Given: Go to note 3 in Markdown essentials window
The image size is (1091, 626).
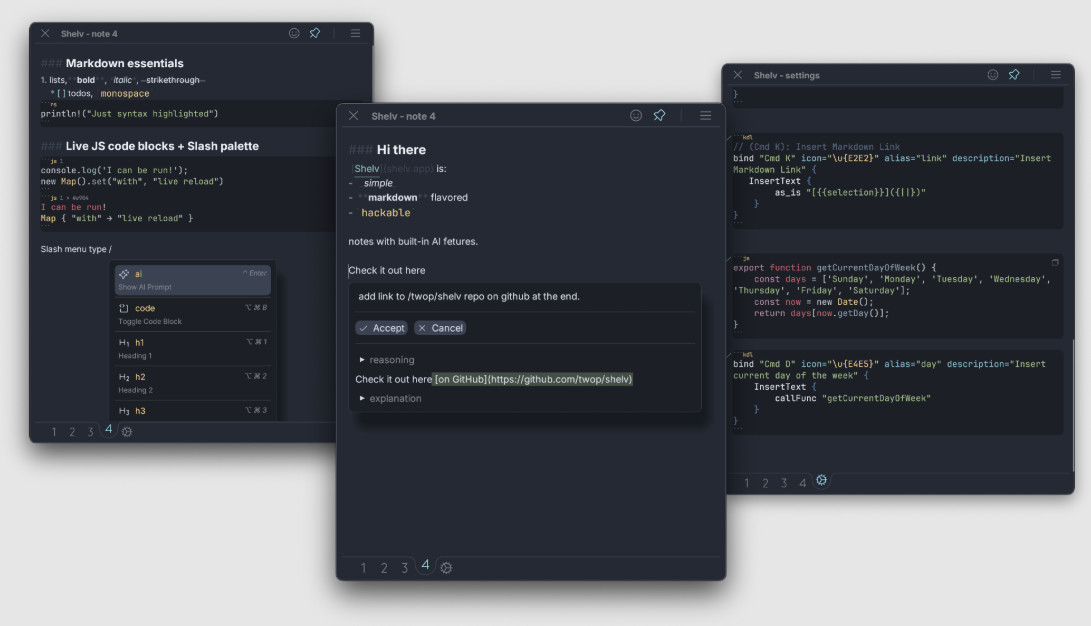Looking at the screenshot, I should click(90, 432).
